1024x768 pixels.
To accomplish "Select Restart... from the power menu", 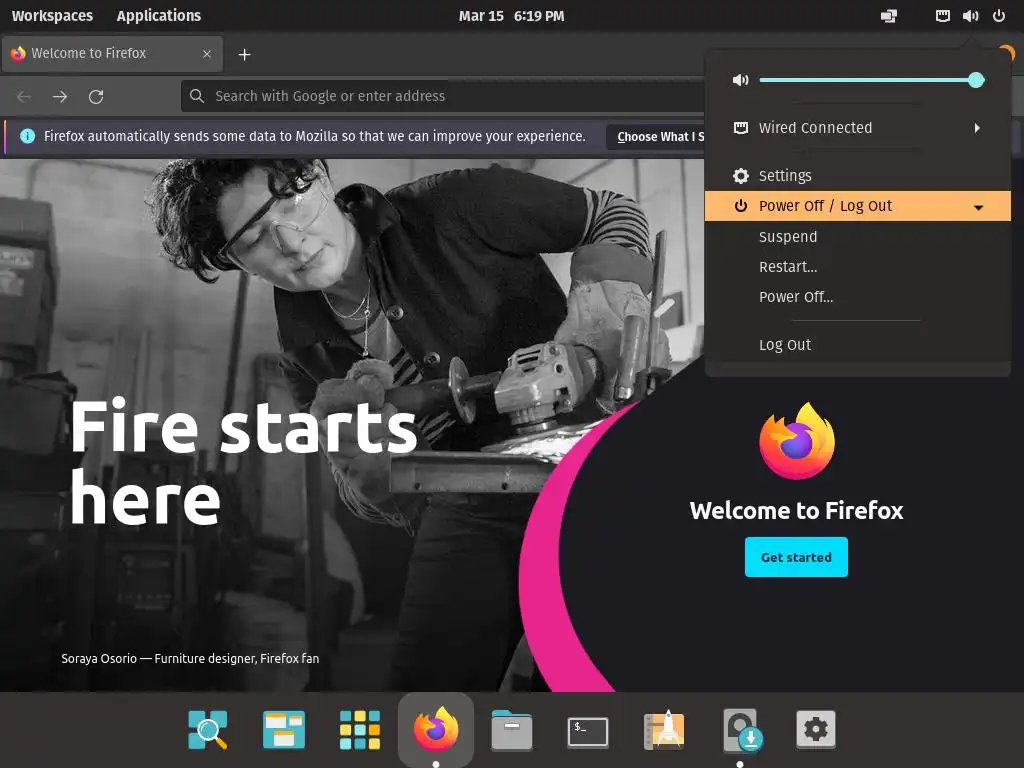I will (x=857, y=266).
